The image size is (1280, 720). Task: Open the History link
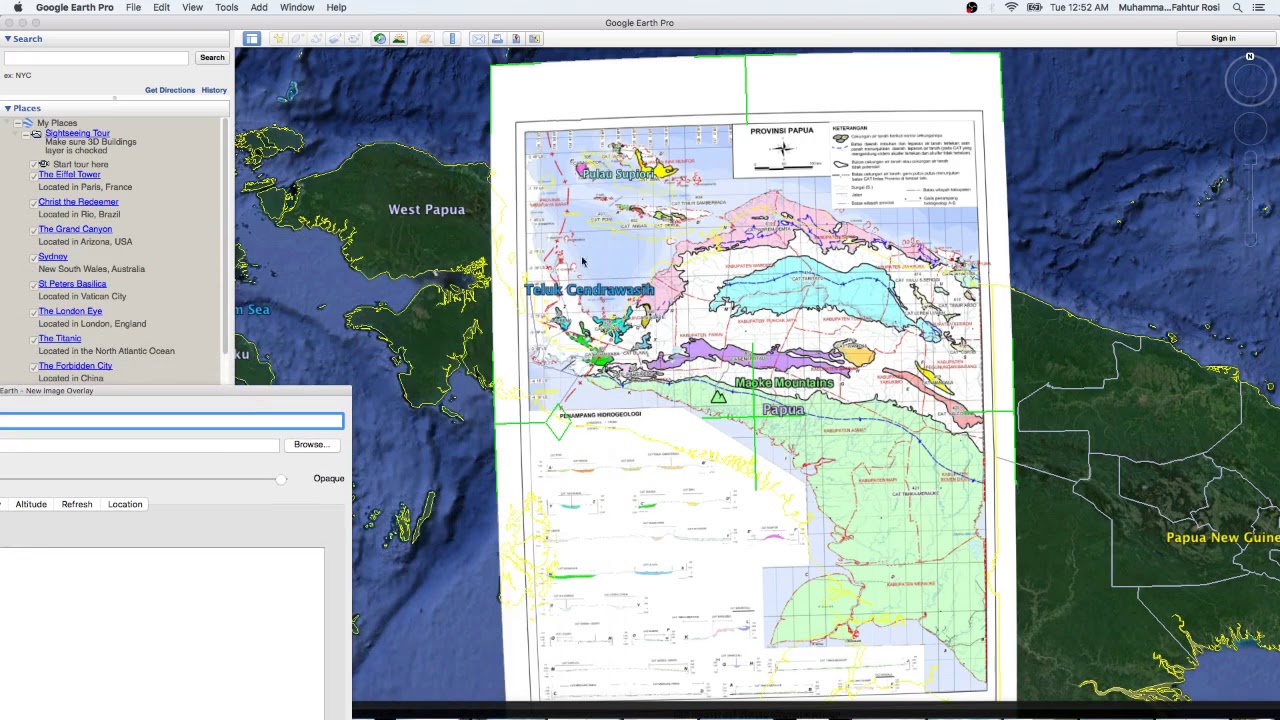(214, 90)
